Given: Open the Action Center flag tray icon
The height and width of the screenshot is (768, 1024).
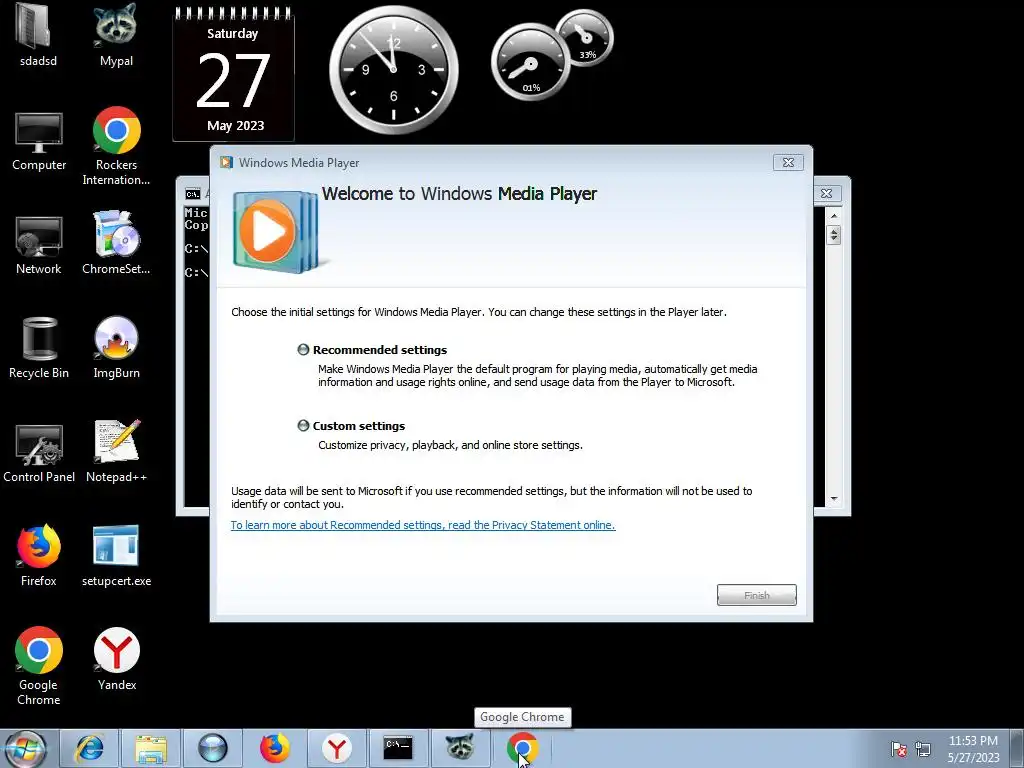Looking at the screenshot, I should point(899,749).
